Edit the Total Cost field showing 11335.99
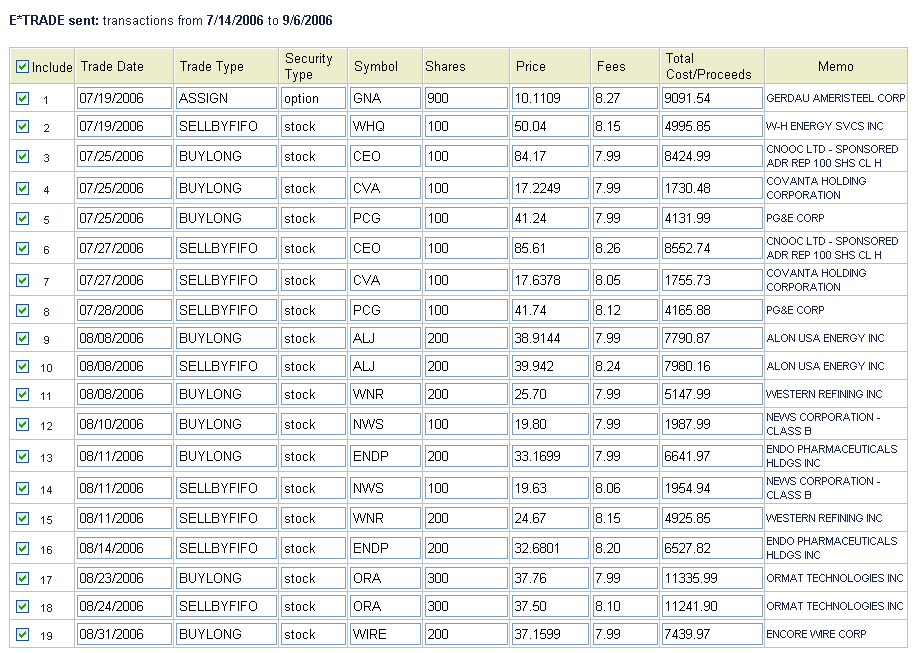The image size is (917, 653). (708, 576)
